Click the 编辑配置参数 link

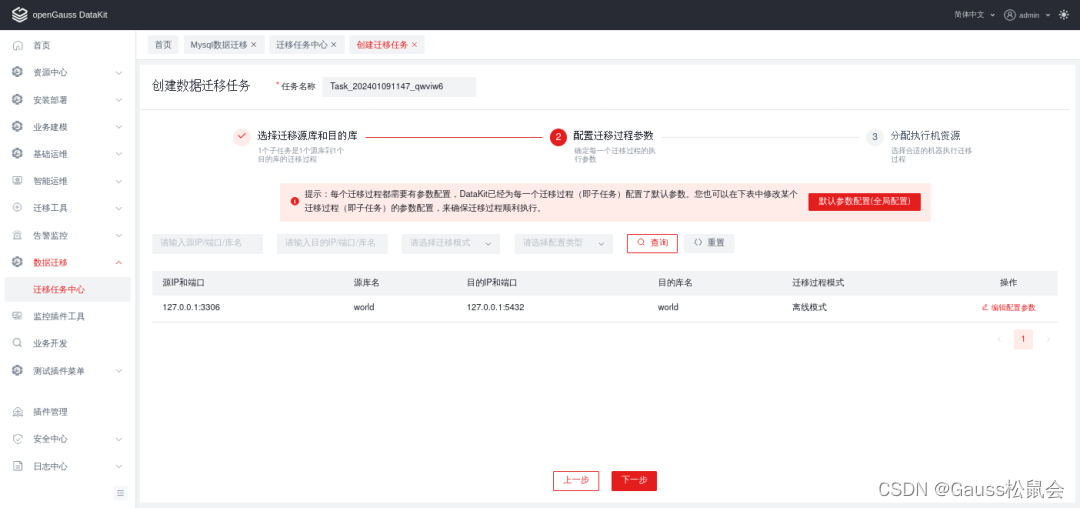(x=1008, y=308)
